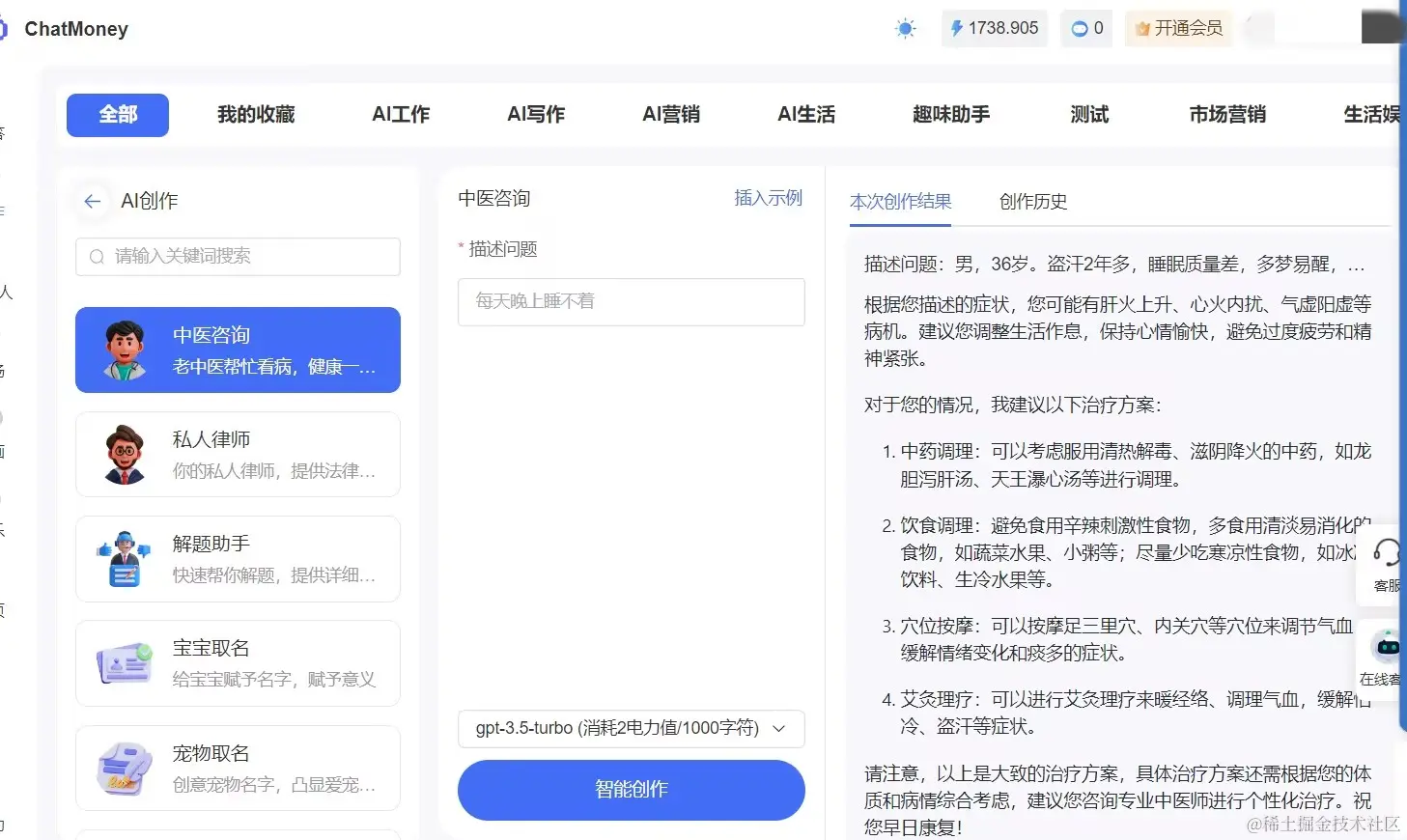Screen dimensions: 1407x840
Task: Select the 趣味助手 tab
Action: coord(951,115)
